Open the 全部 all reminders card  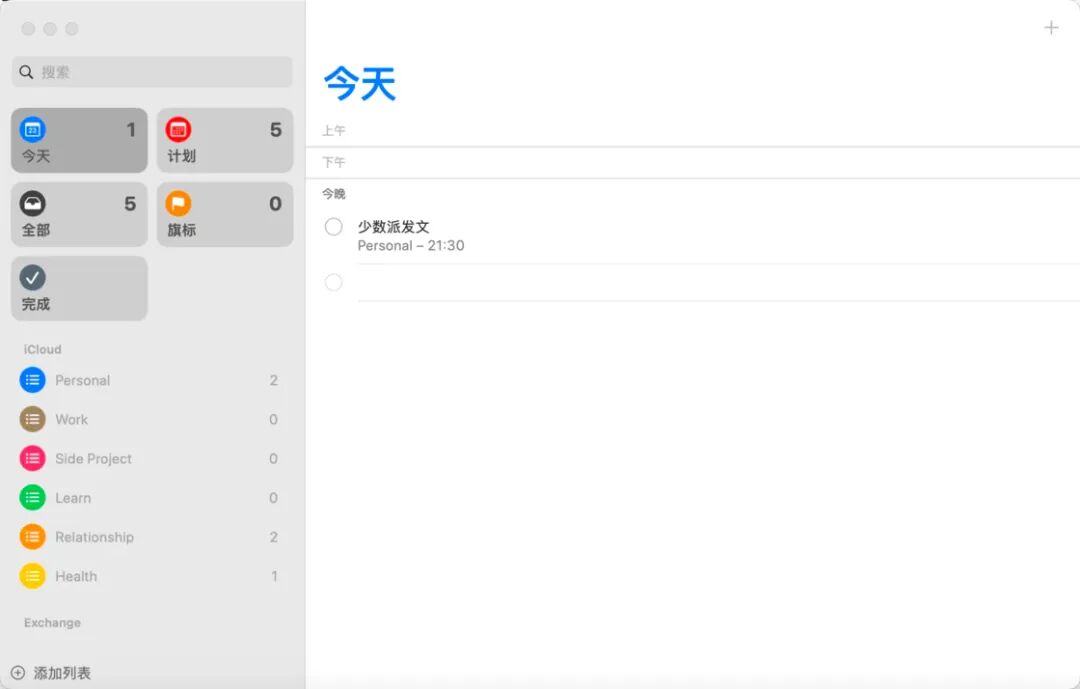pyautogui.click(x=79, y=214)
